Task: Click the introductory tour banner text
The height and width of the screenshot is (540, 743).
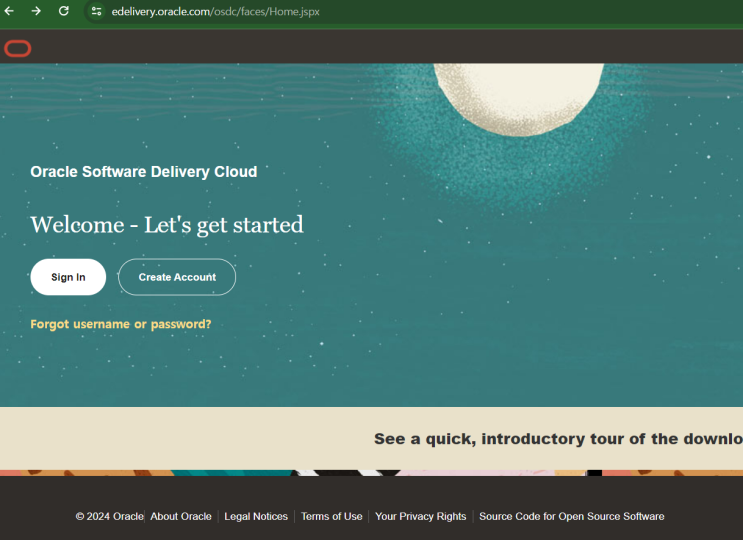Action: coord(558,439)
